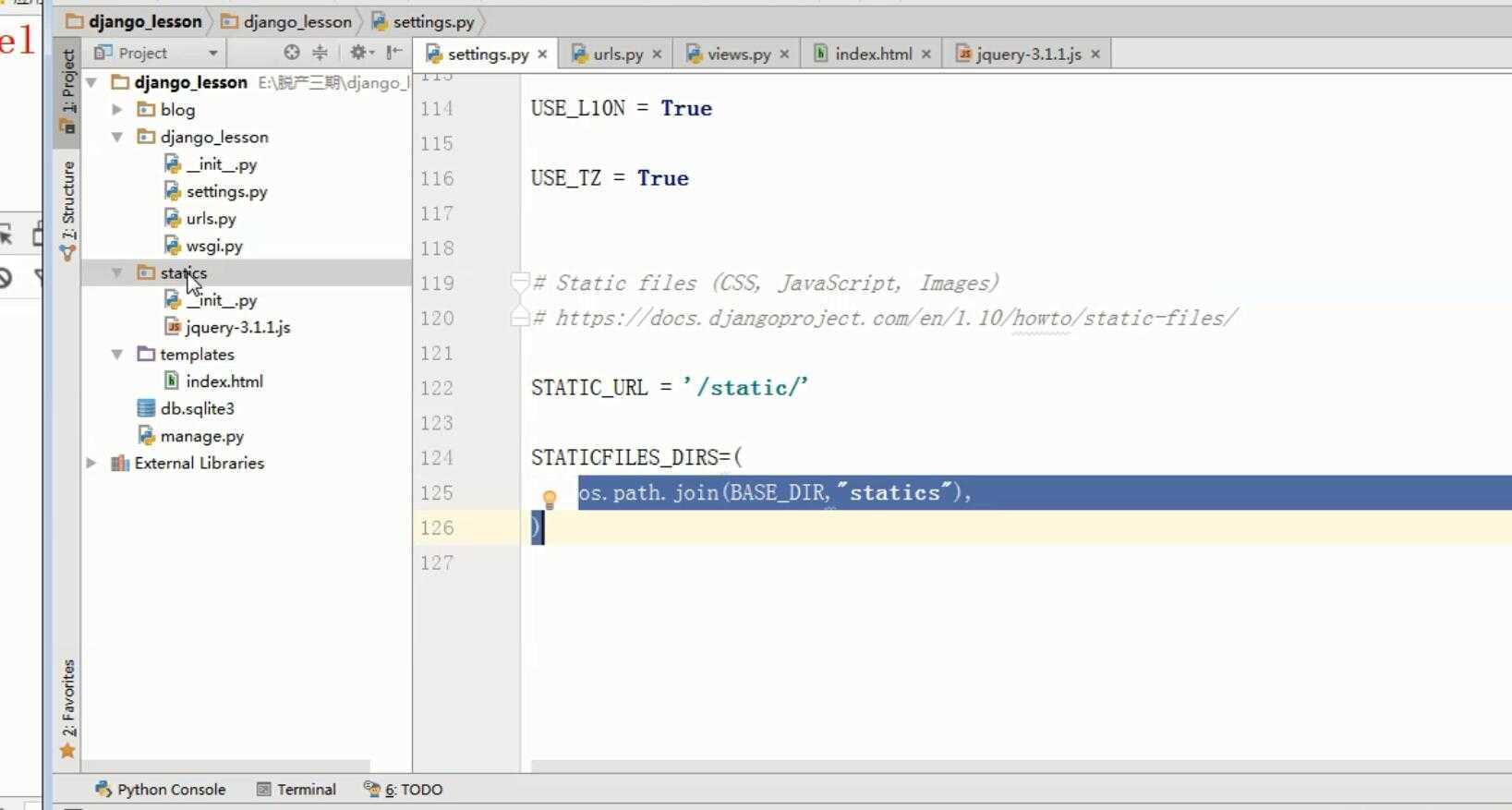The height and width of the screenshot is (810, 1512).
Task: Select manage.py in the project tree
Action: coord(201,436)
